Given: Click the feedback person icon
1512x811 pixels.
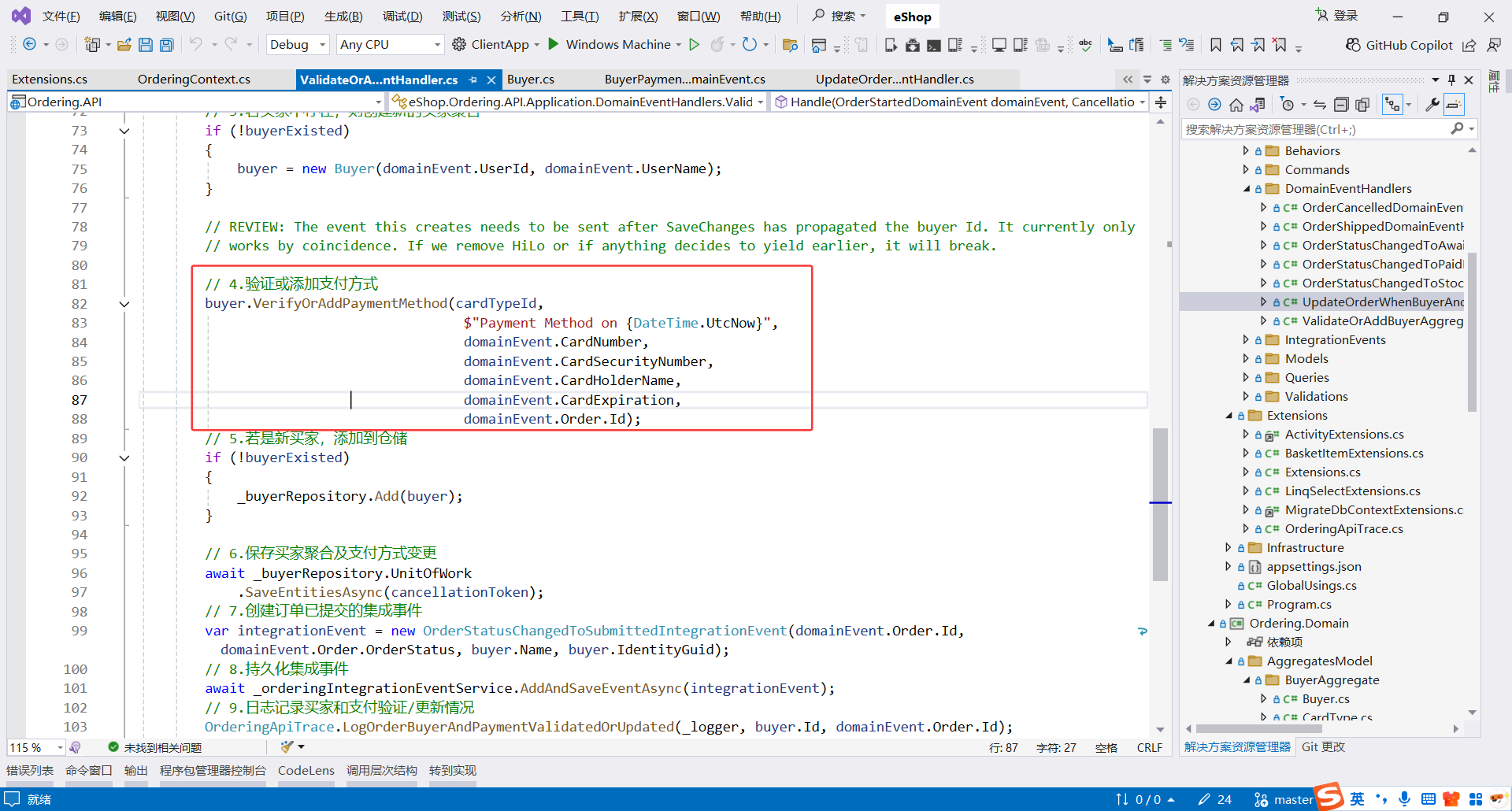Looking at the screenshot, I should coord(1493,45).
